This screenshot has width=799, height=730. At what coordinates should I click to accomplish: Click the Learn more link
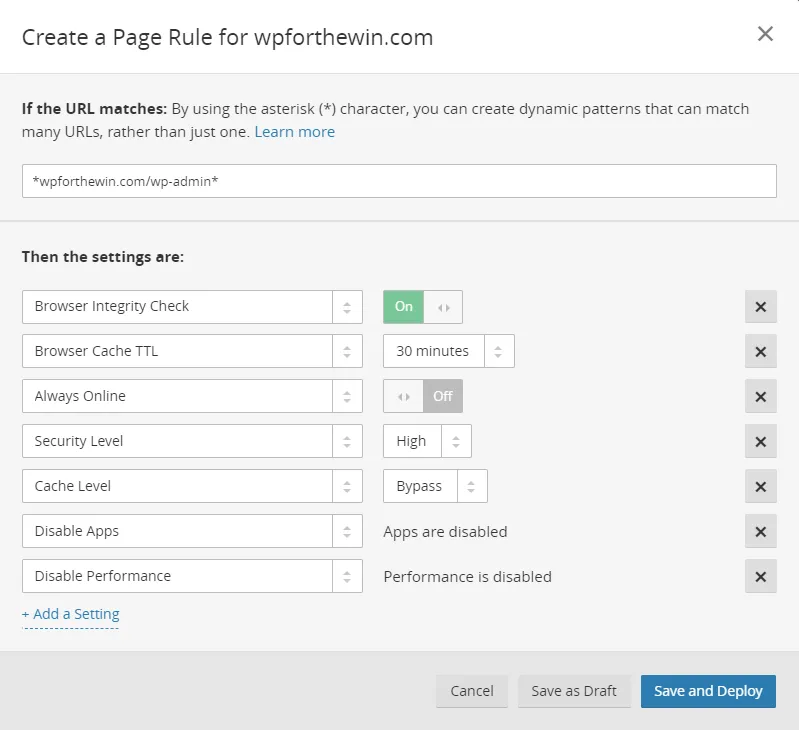[295, 132]
